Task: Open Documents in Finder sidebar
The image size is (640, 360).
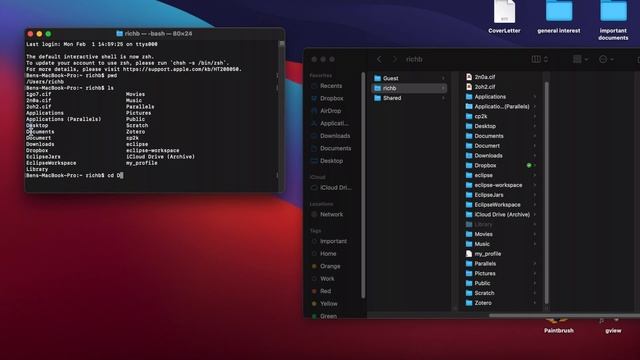Action: [335, 149]
